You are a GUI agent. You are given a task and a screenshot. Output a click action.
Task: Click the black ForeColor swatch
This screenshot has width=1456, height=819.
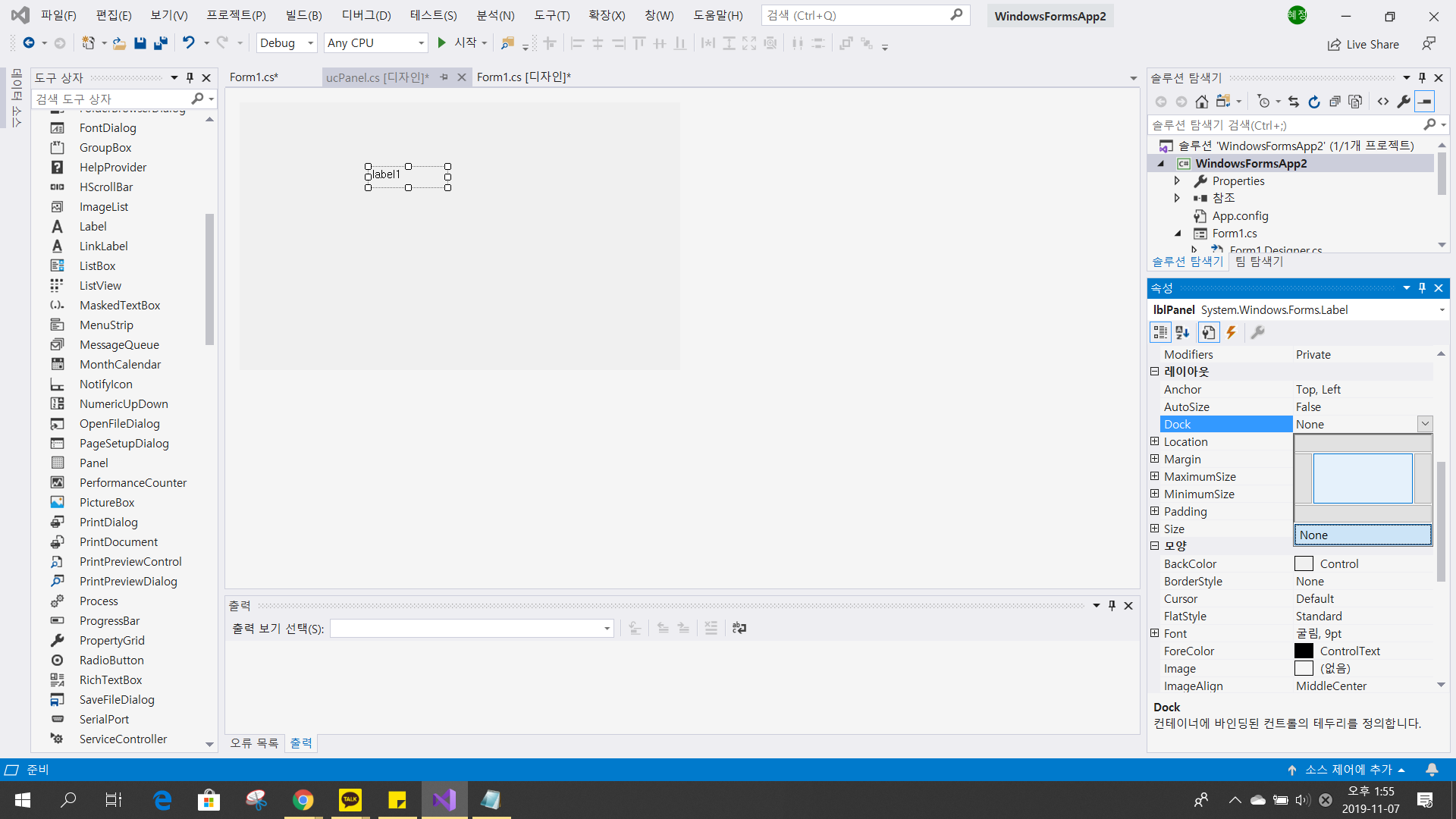point(1304,651)
